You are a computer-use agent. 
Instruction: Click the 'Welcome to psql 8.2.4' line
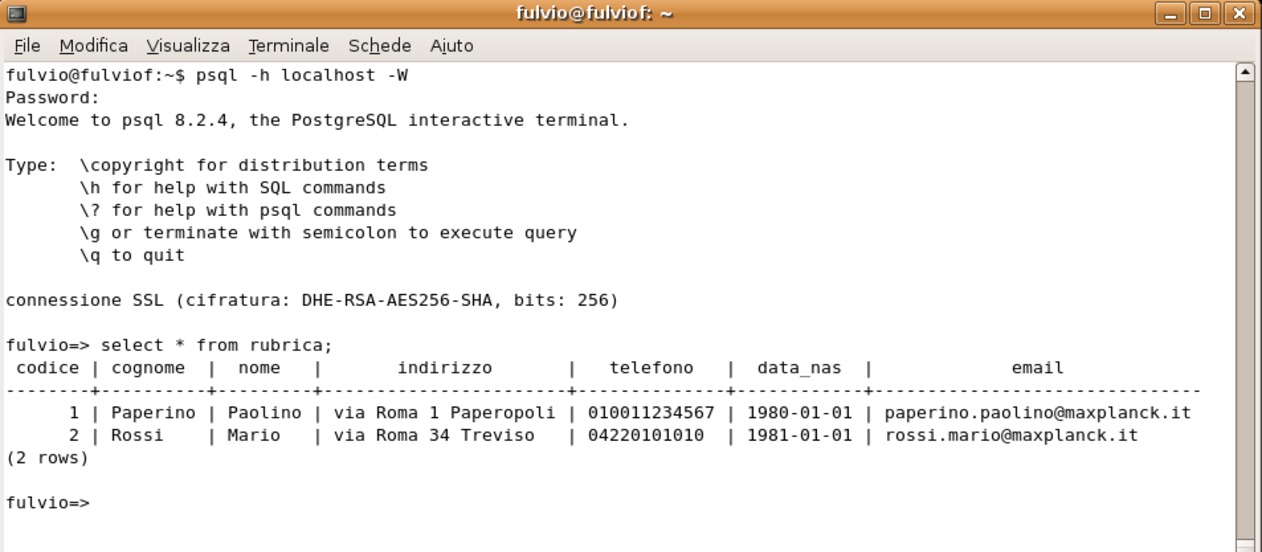coord(317,120)
